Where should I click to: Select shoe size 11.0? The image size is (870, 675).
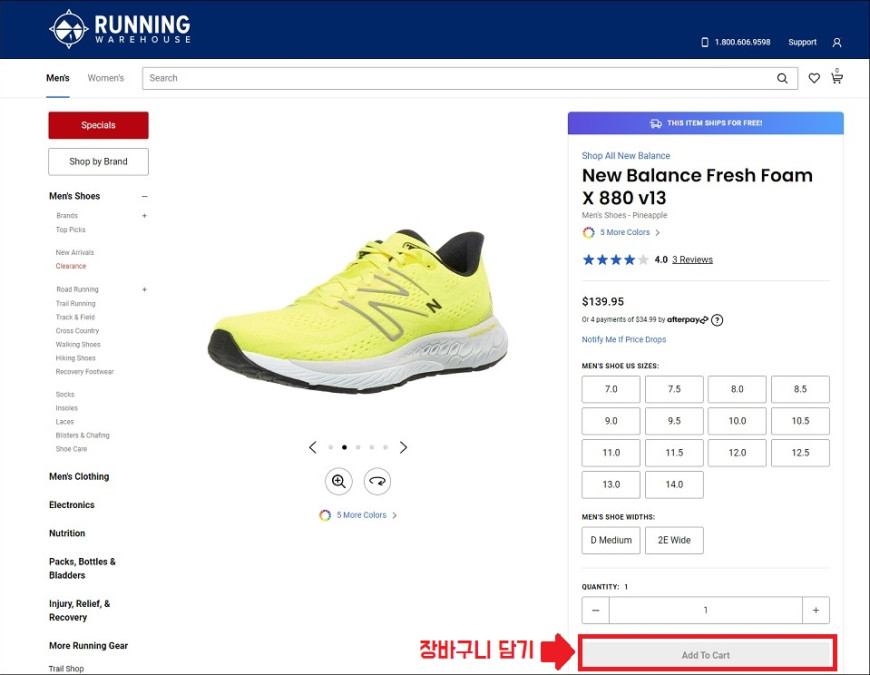tap(611, 453)
